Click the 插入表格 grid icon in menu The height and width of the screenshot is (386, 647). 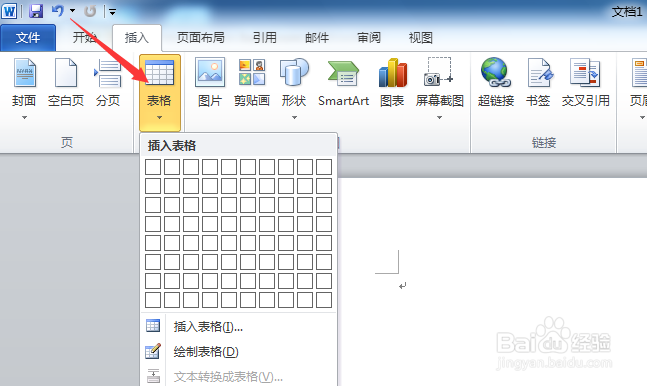[x=153, y=326]
